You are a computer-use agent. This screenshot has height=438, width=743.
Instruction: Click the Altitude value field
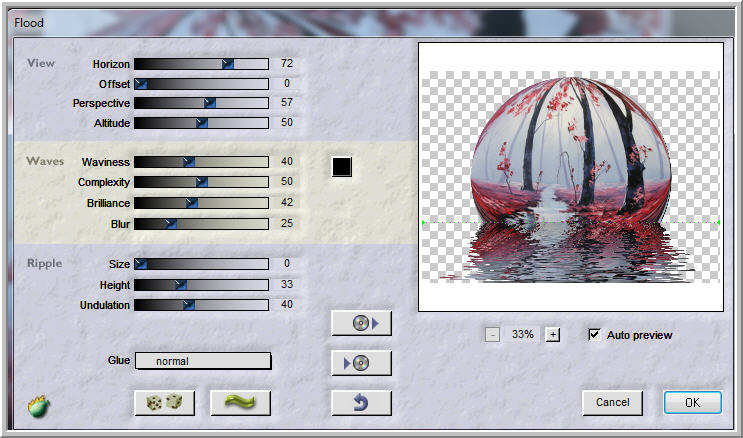287,122
